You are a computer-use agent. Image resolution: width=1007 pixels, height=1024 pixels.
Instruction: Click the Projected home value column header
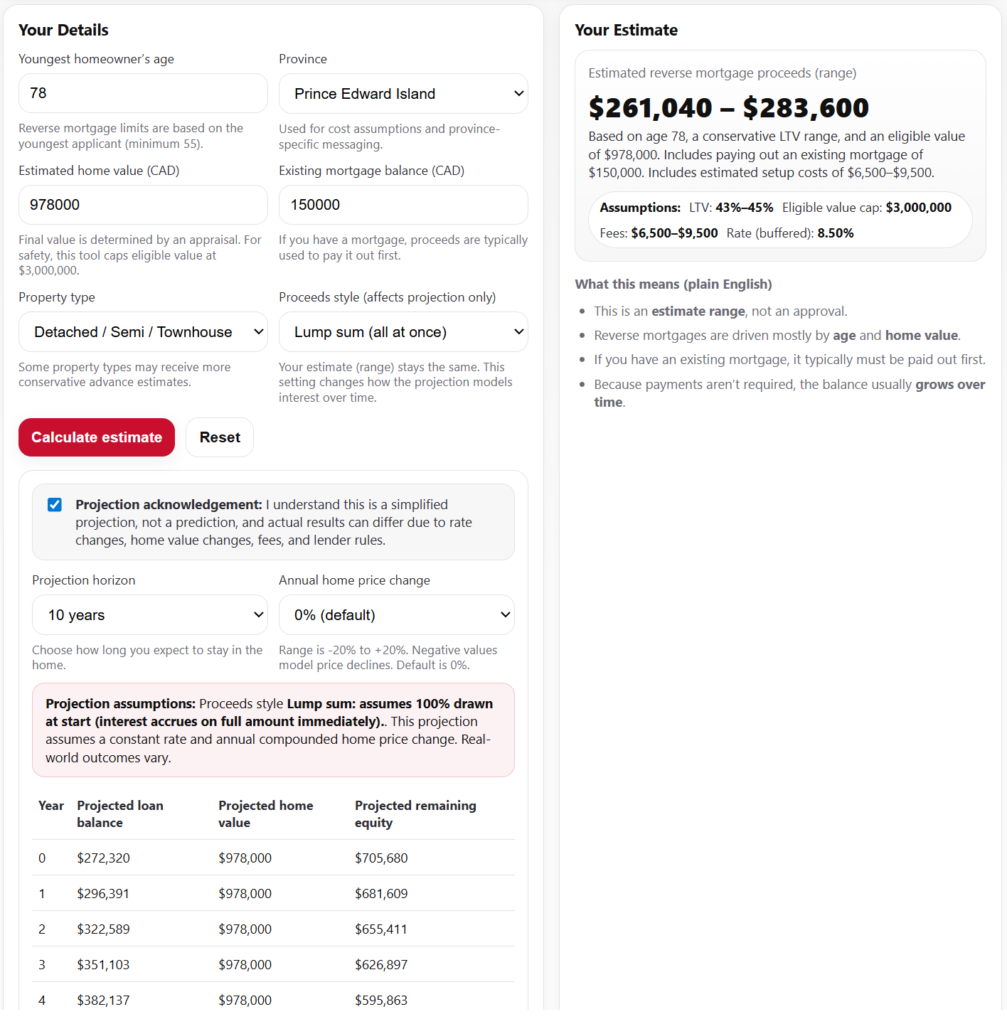(x=265, y=814)
